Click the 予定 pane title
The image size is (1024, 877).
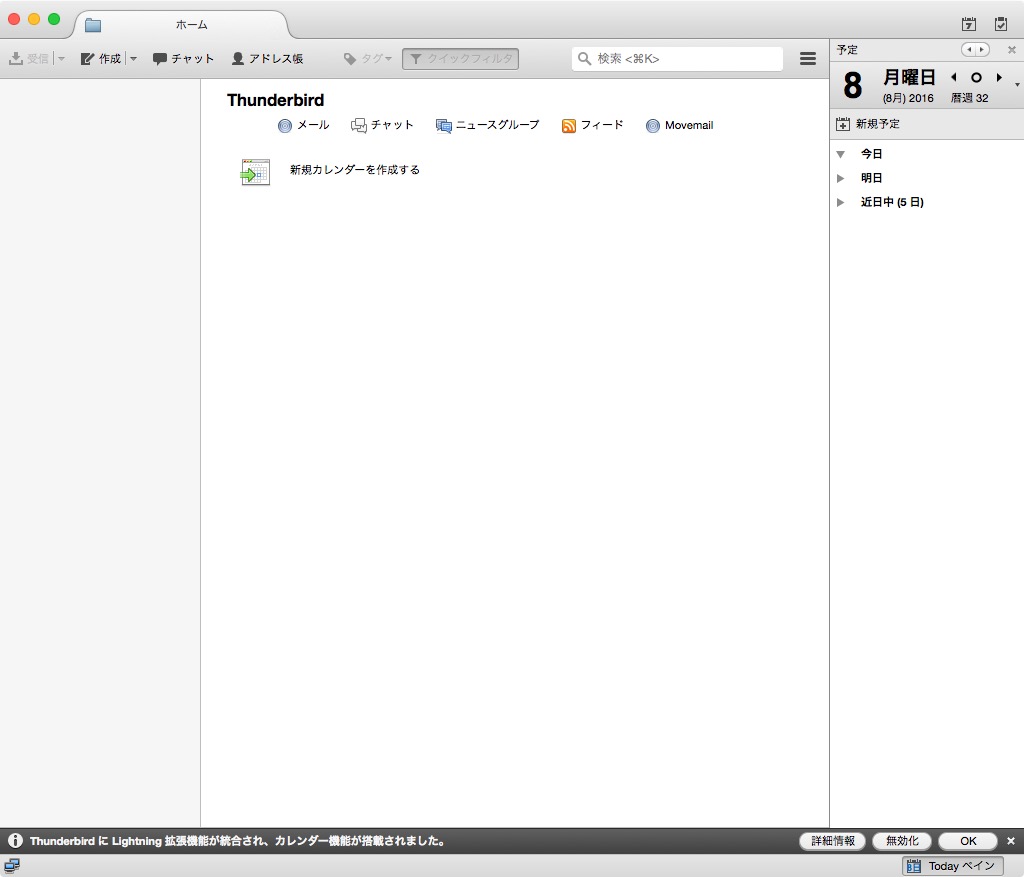(x=847, y=50)
